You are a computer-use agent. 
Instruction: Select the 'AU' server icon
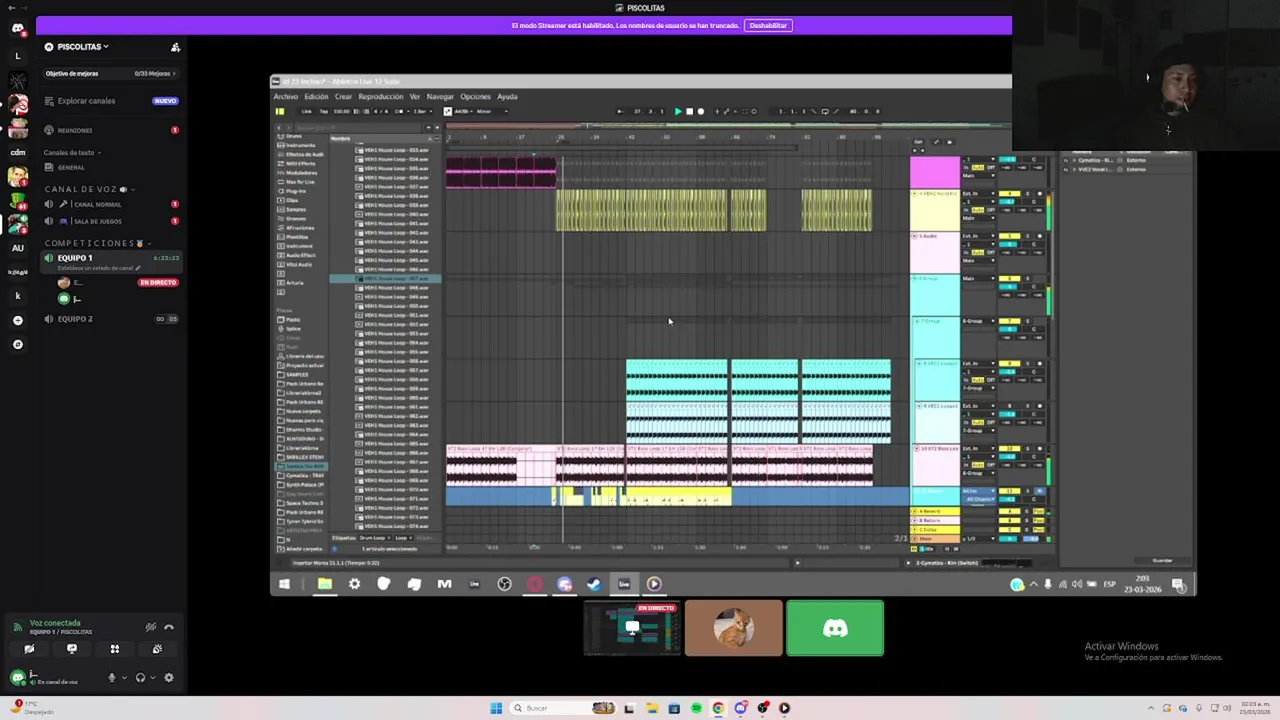click(x=17, y=248)
